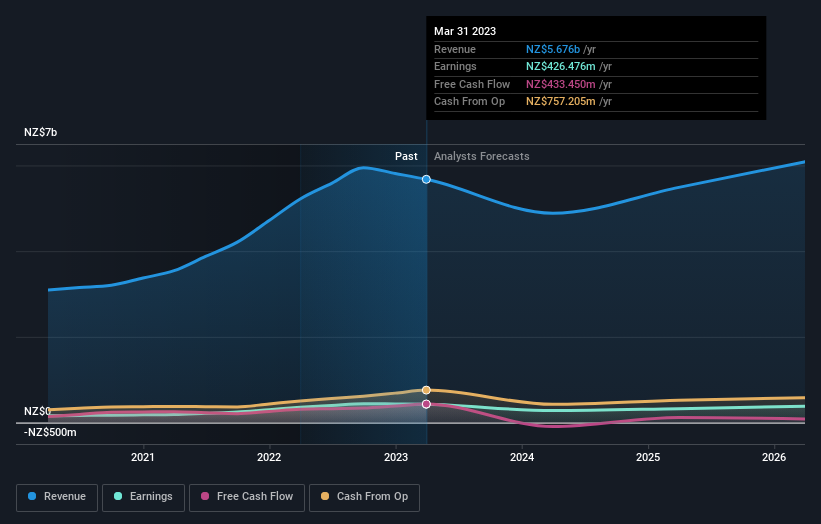821x524 pixels.
Task: Click the blue Revenue data point marker
Action: [x=426, y=180]
